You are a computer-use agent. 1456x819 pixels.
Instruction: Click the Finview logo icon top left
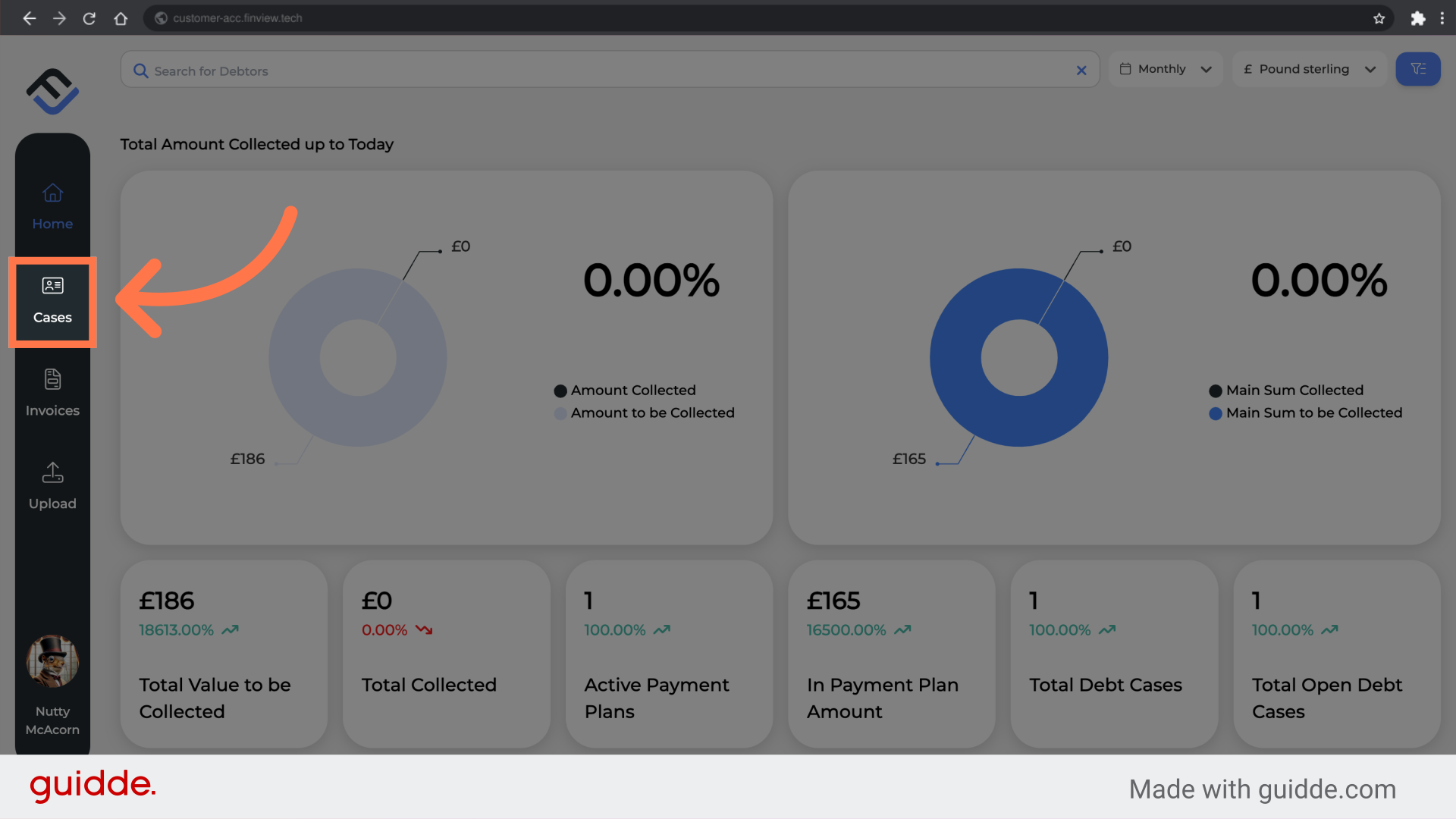[52, 91]
